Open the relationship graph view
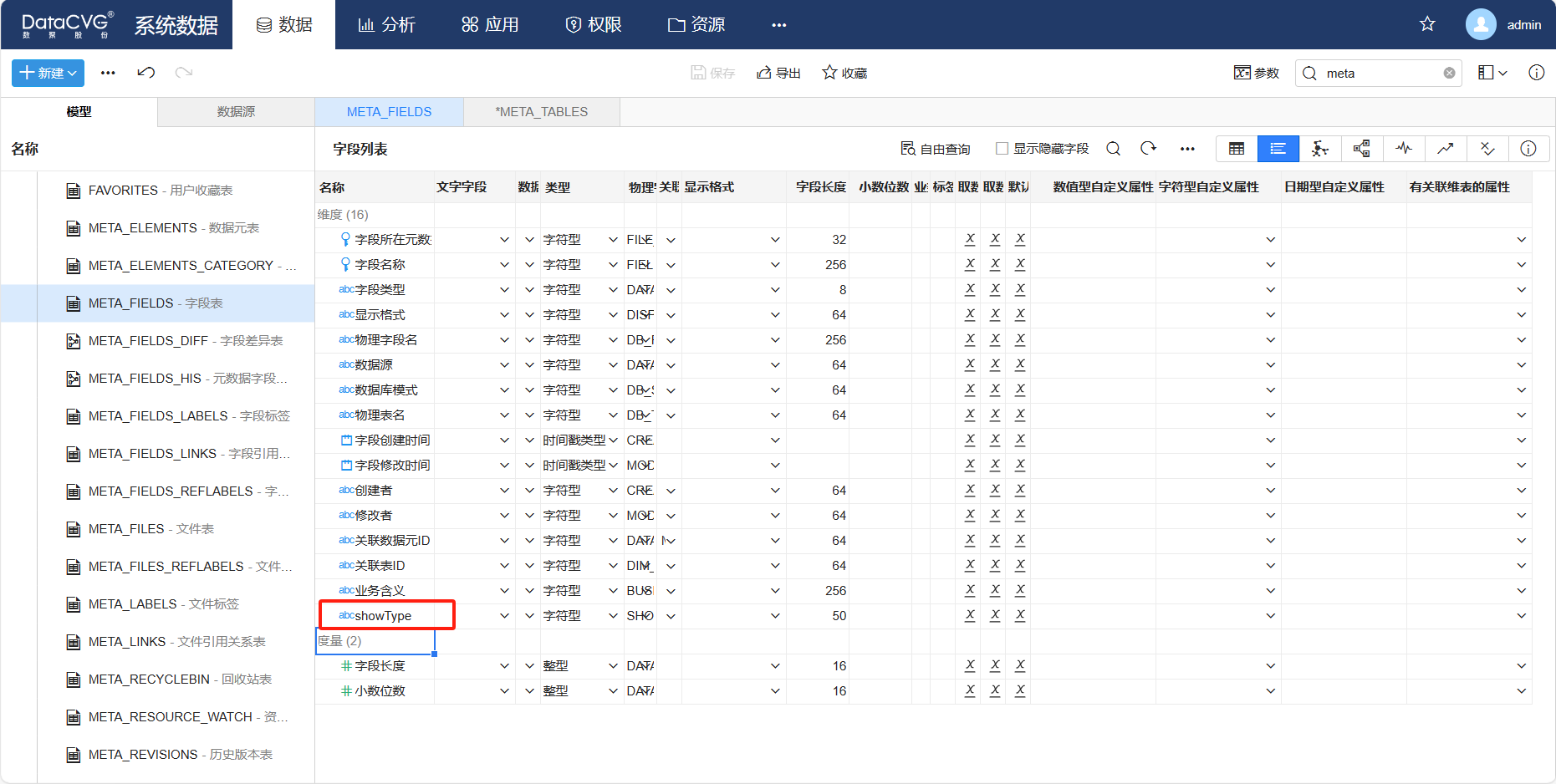 click(1319, 149)
